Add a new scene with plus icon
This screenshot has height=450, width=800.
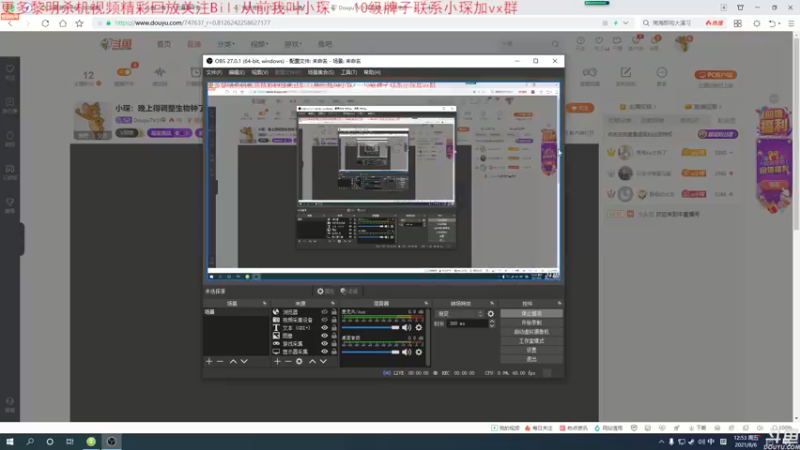click(209, 361)
